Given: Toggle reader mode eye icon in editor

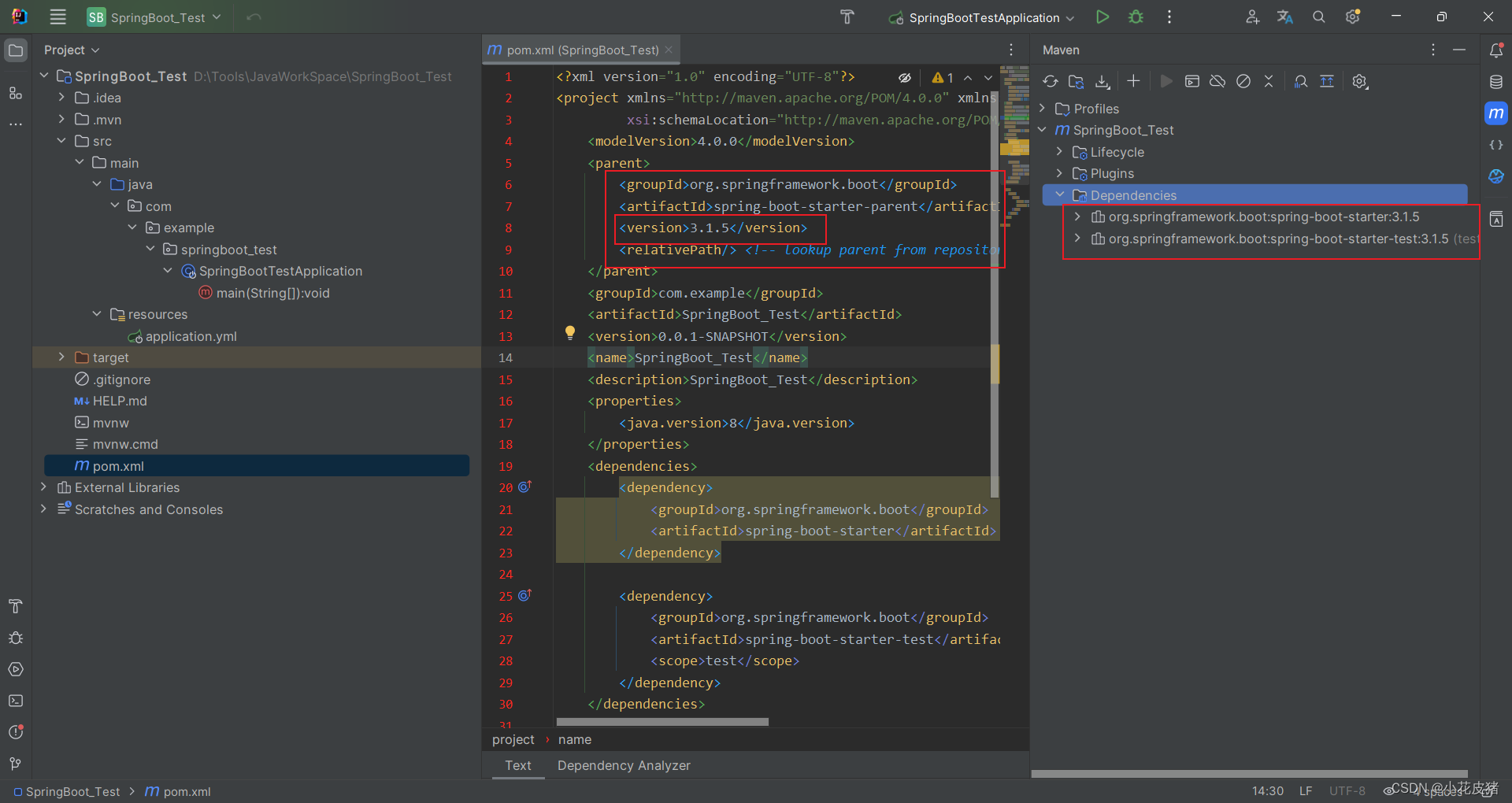Looking at the screenshot, I should tap(905, 77).
